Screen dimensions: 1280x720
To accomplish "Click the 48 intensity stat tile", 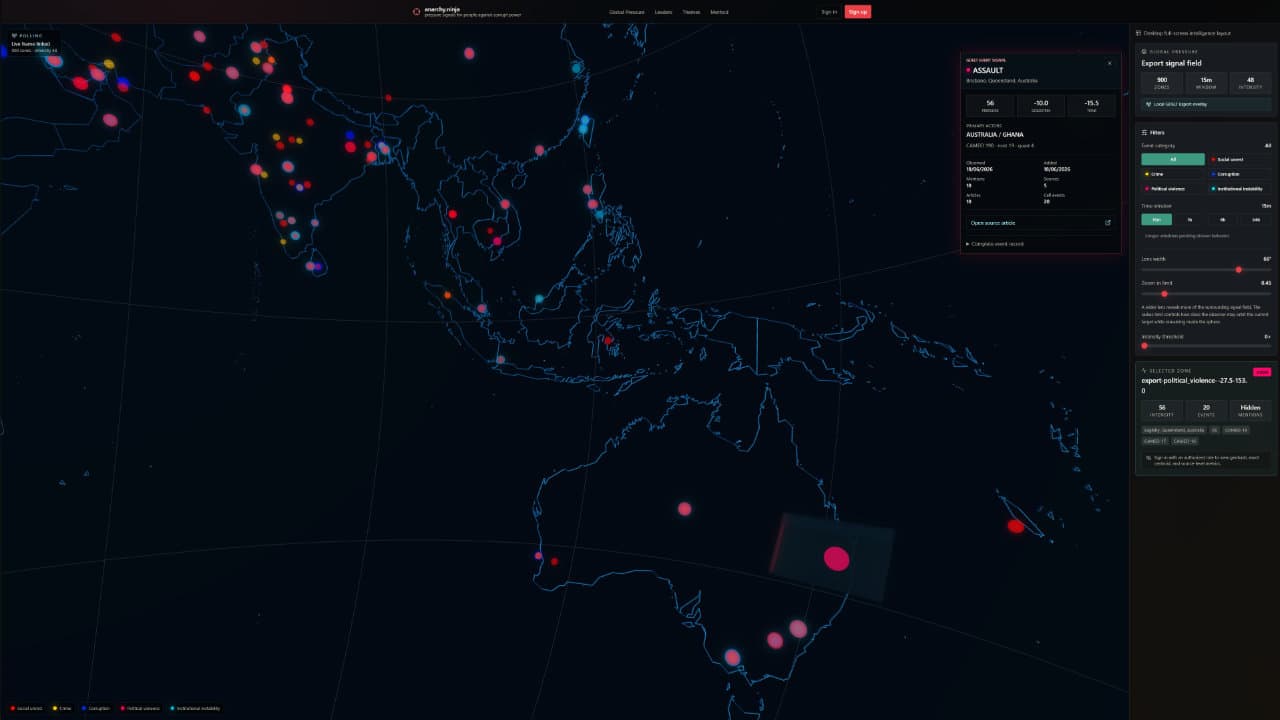I will [1250, 83].
